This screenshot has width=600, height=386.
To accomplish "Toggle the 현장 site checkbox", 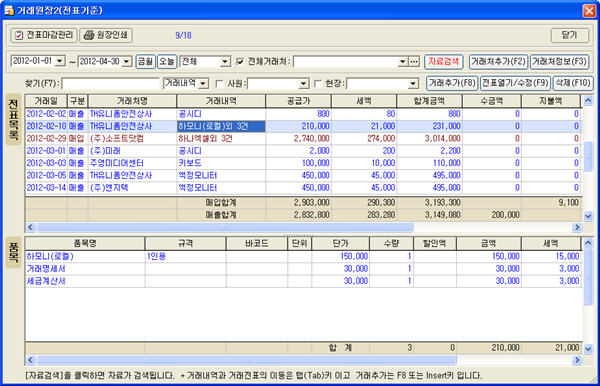I will click(x=318, y=83).
